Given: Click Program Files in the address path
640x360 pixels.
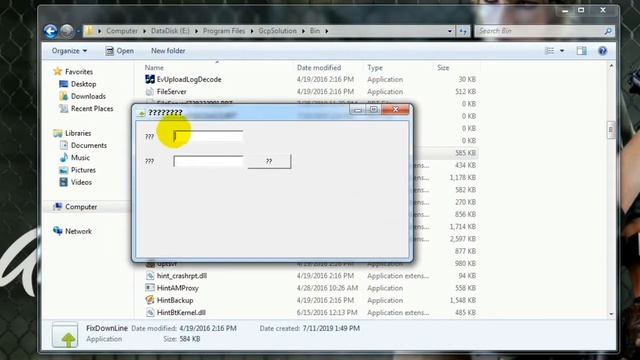Looking at the screenshot, I should pos(224,31).
